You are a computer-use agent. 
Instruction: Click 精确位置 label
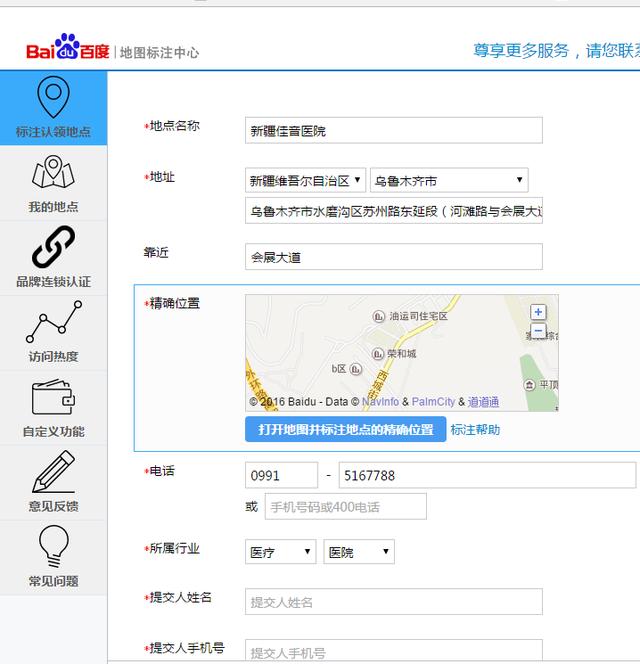pos(175,303)
